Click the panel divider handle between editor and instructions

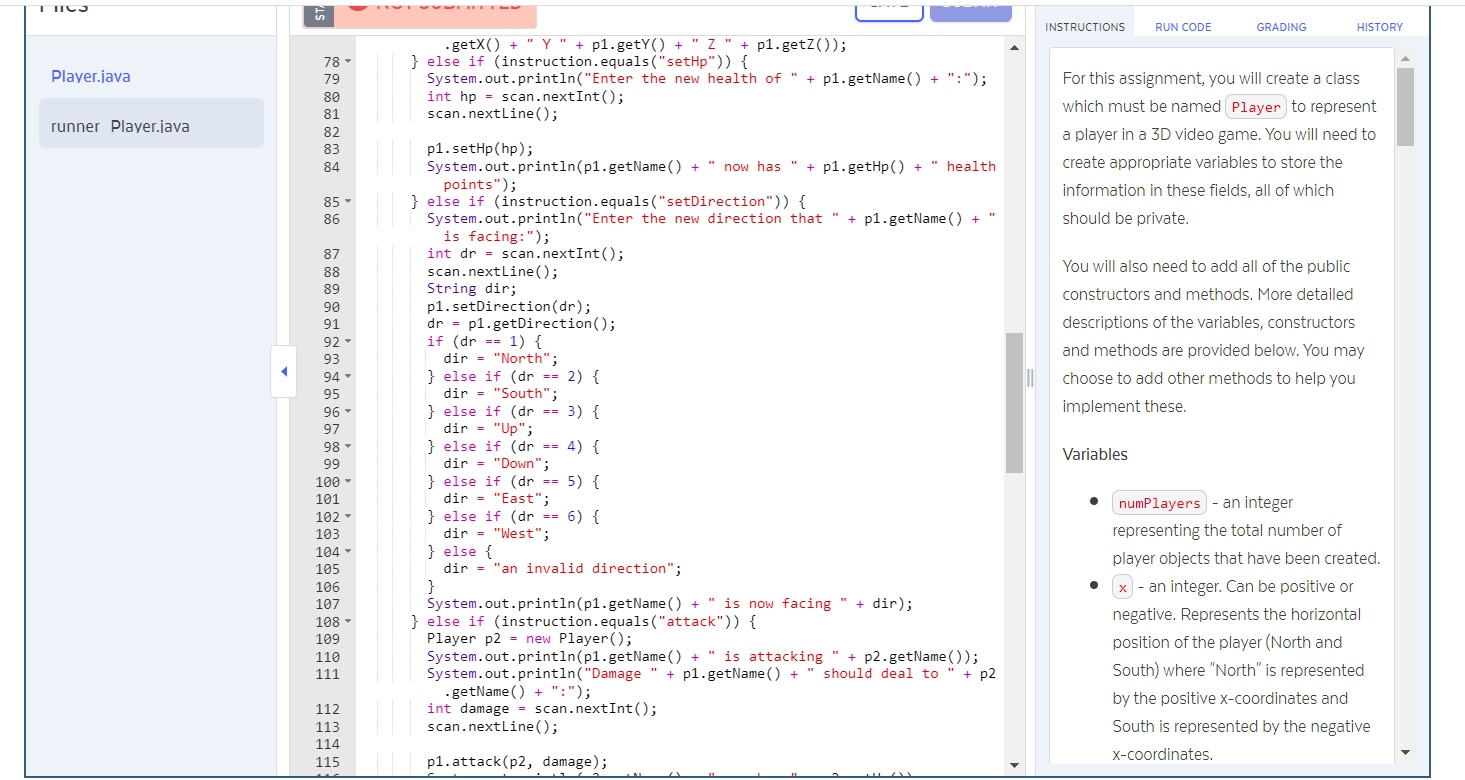[1029, 378]
